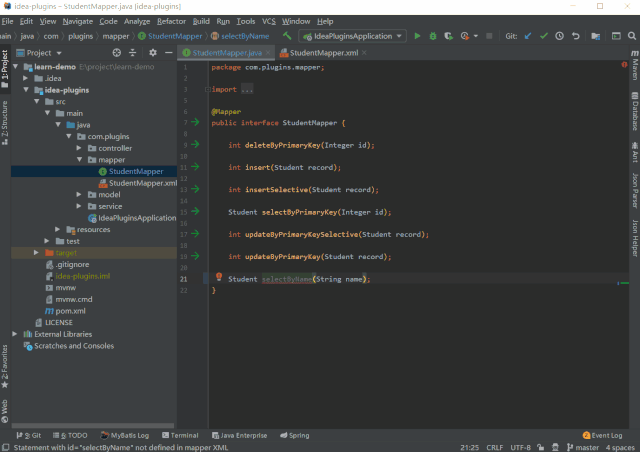Open Project panel settings gear
This screenshot has height=452, width=640.
[x=153, y=53]
